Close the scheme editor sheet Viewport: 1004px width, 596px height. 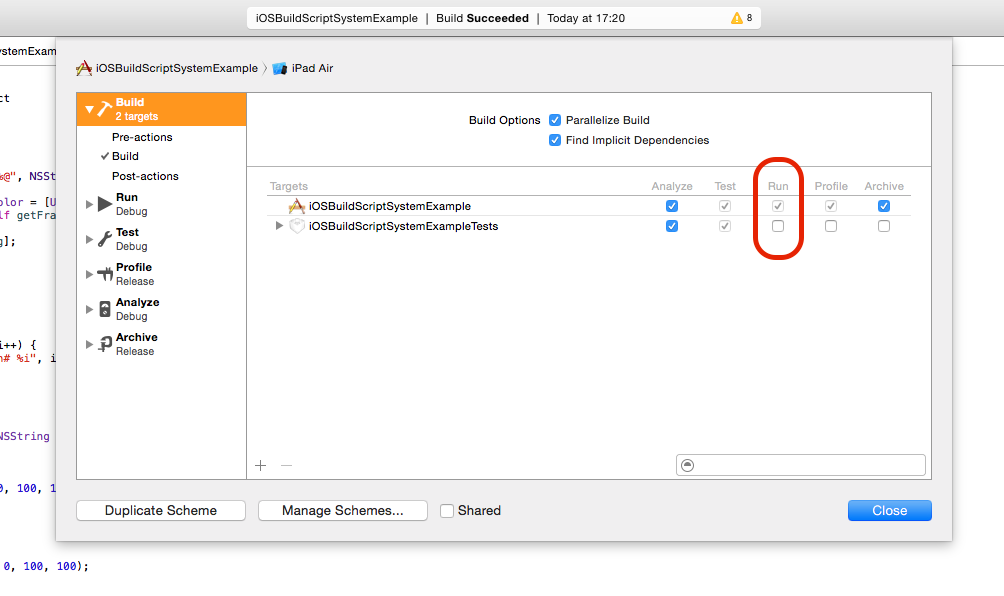tap(889, 511)
